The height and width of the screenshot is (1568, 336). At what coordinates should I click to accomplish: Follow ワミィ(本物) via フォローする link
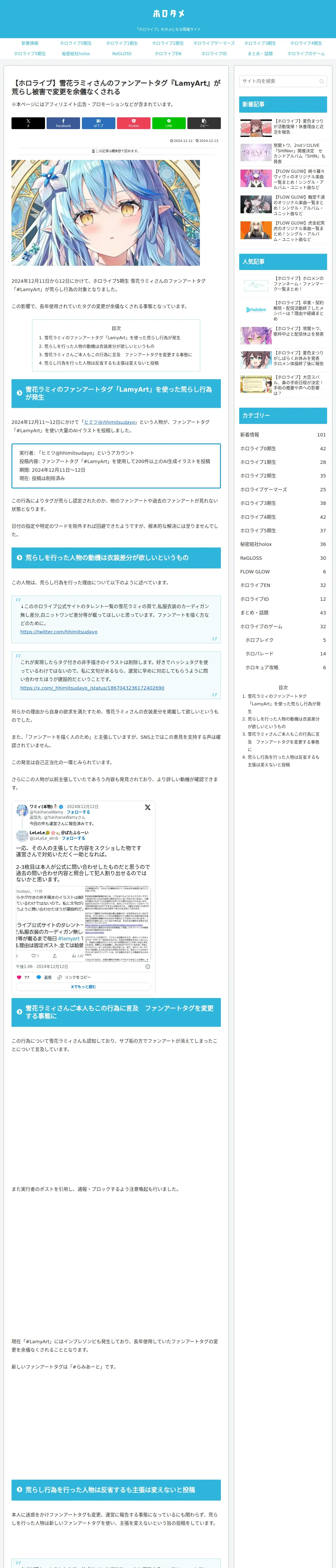tap(78, 812)
